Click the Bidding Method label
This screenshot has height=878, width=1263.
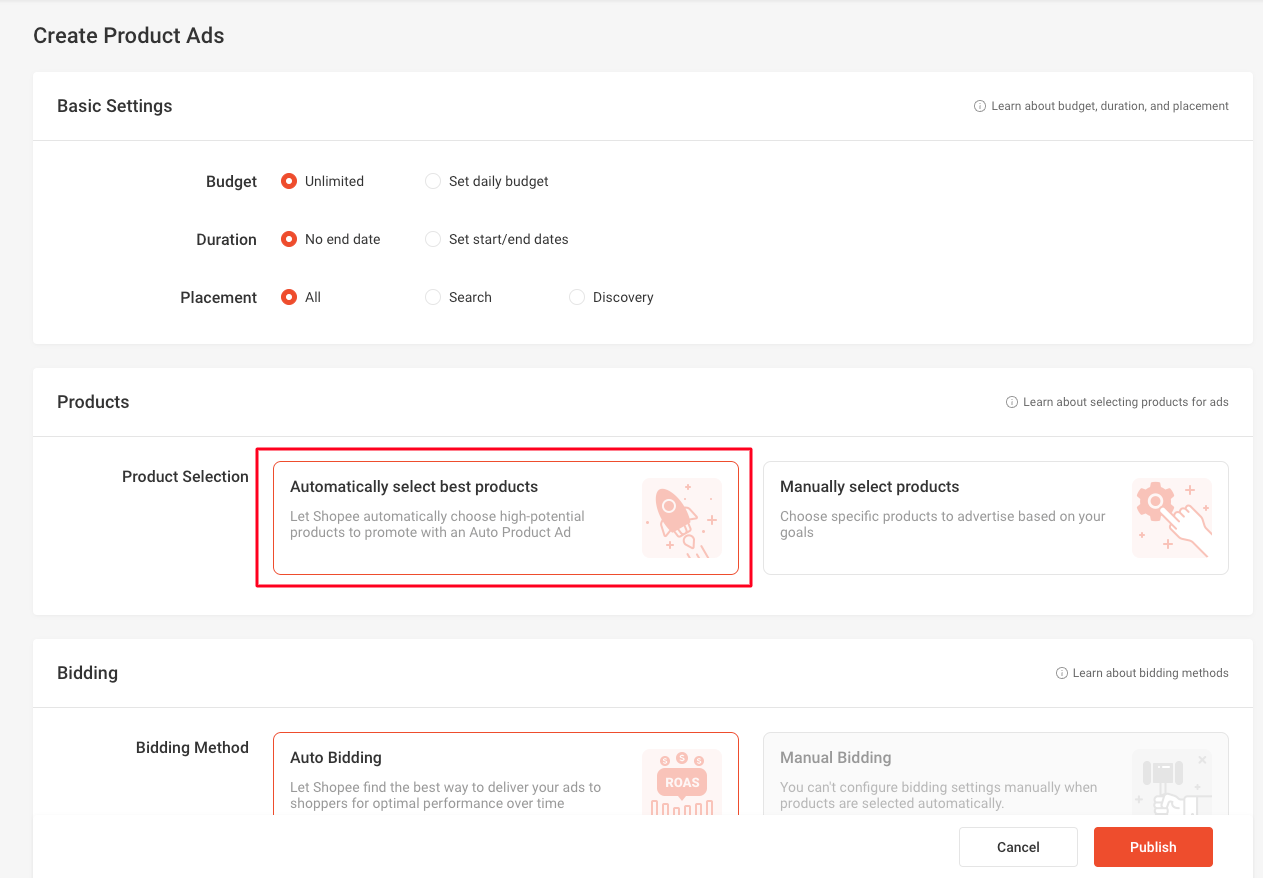pyautogui.click(x=192, y=748)
